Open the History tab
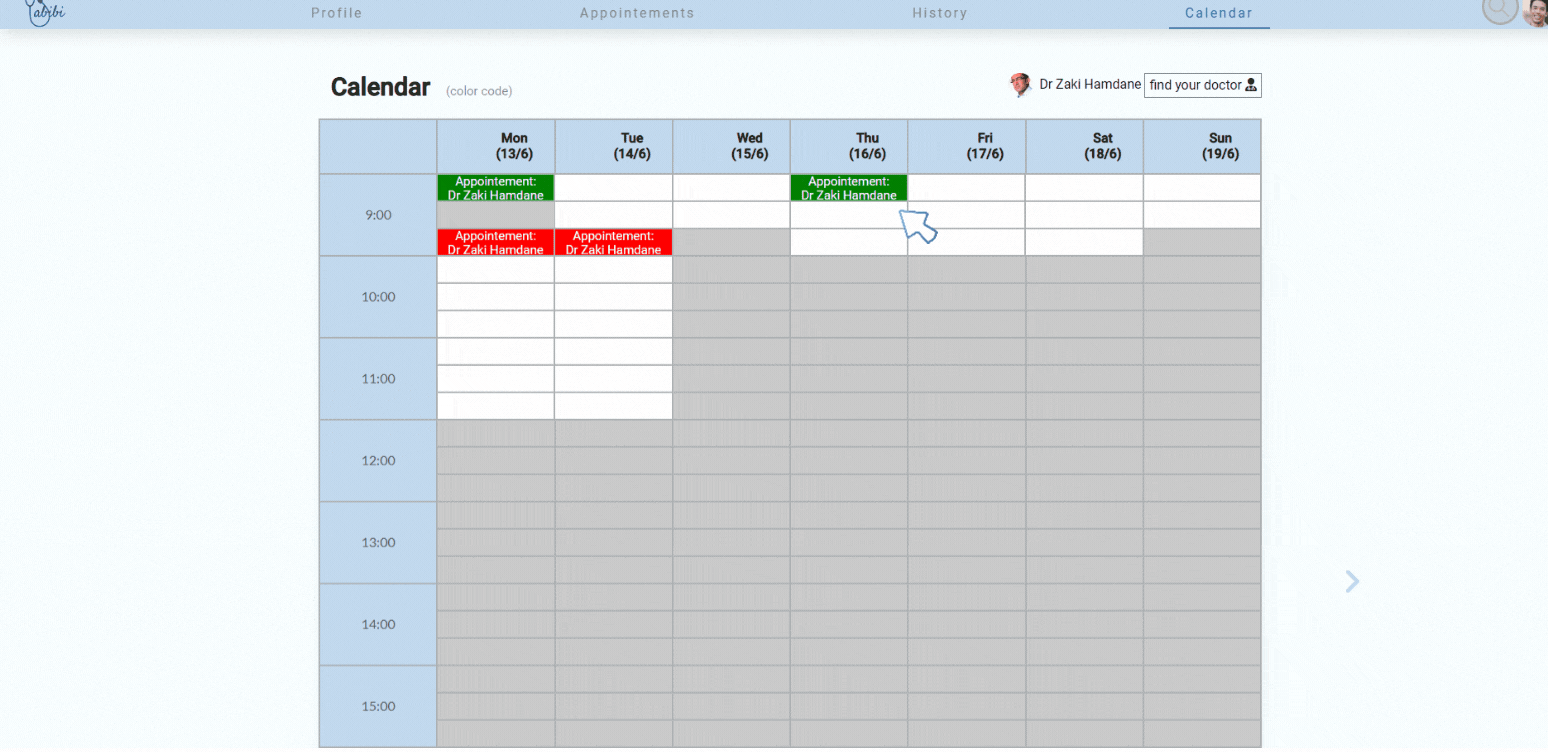Screen dimensions: 1548x752 coord(939,13)
